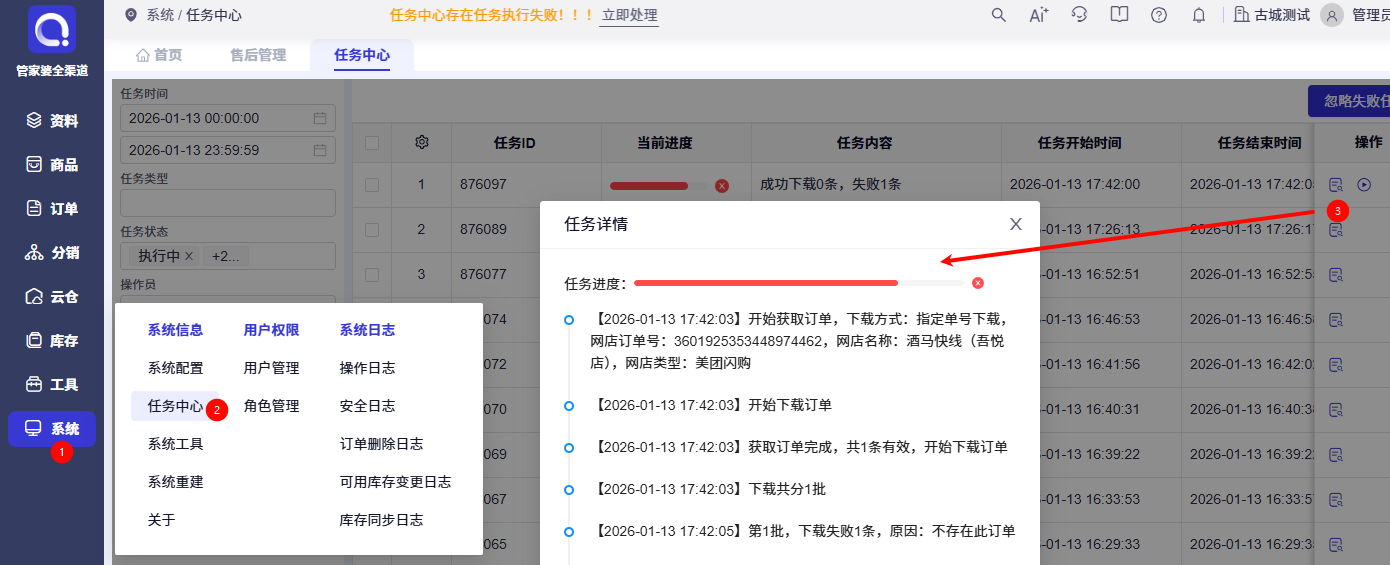Screen dimensions: 1390x565
Task: Click the help question mark icon
Action: tap(1159, 15)
